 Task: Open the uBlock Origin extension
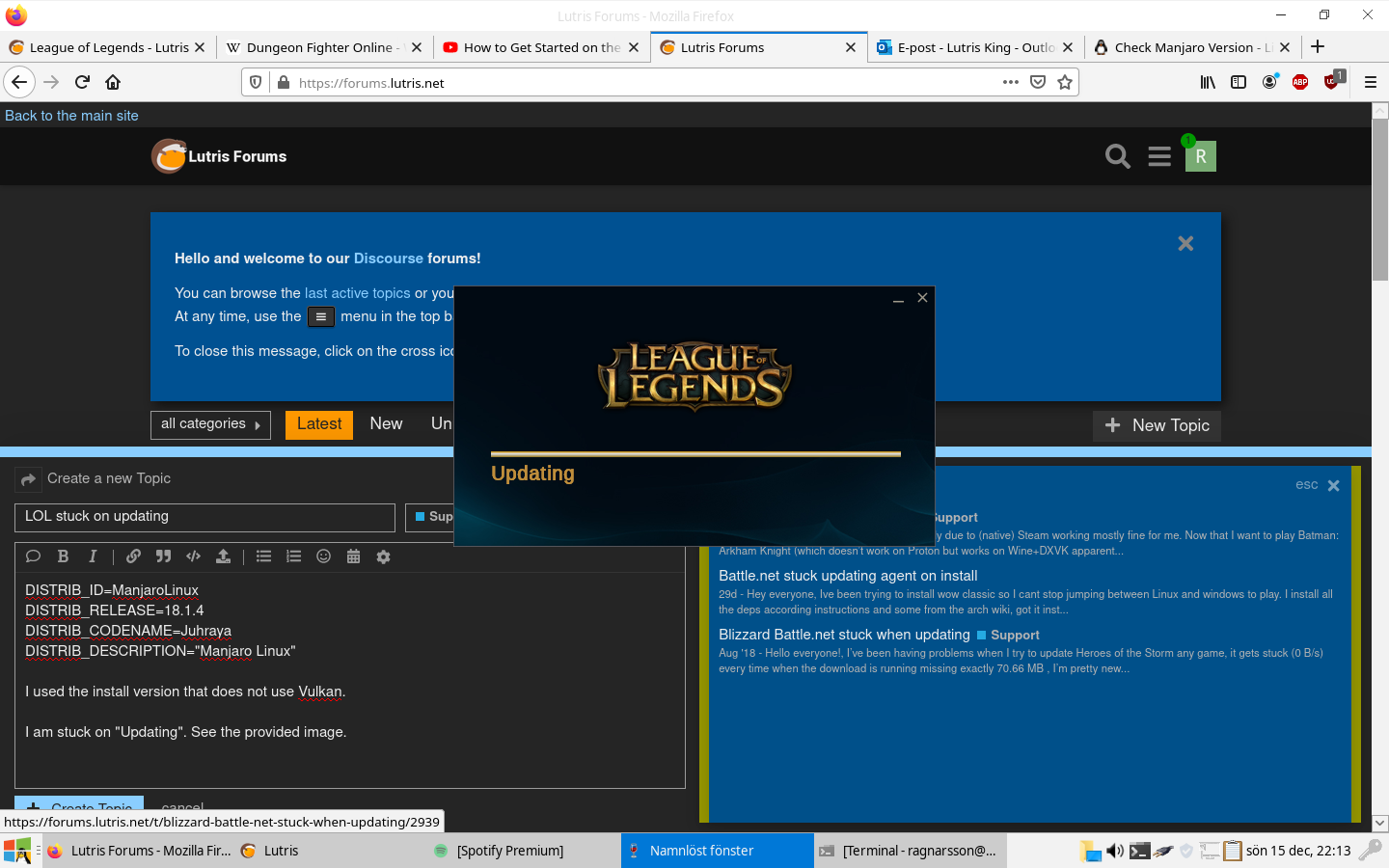click(x=1333, y=81)
